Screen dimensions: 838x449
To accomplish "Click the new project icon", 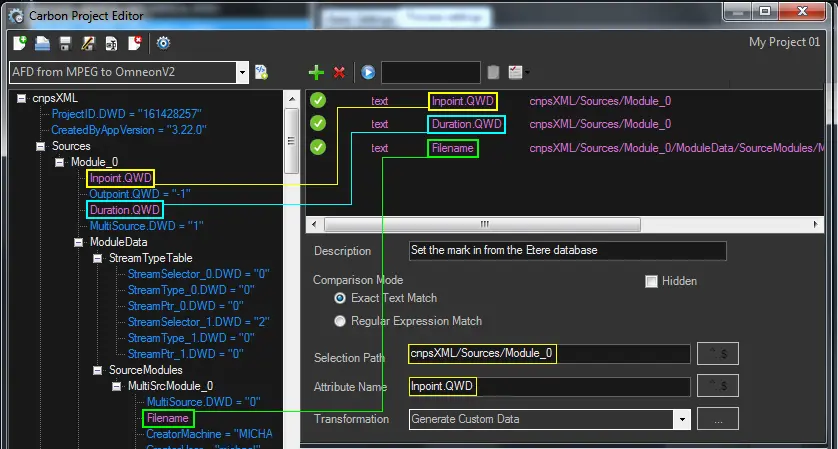I will point(20,43).
